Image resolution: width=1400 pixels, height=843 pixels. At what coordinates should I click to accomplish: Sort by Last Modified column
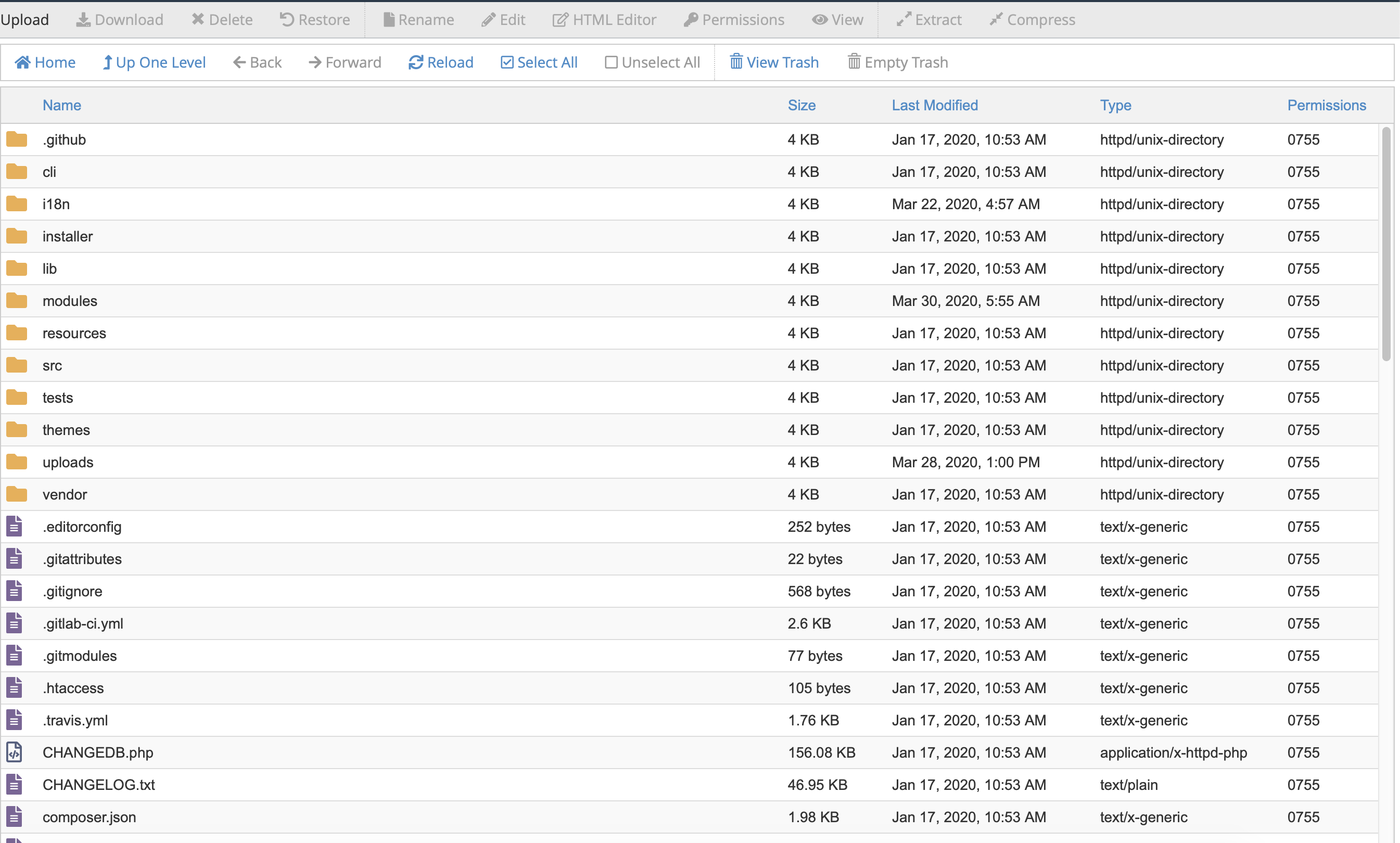click(x=935, y=105)
